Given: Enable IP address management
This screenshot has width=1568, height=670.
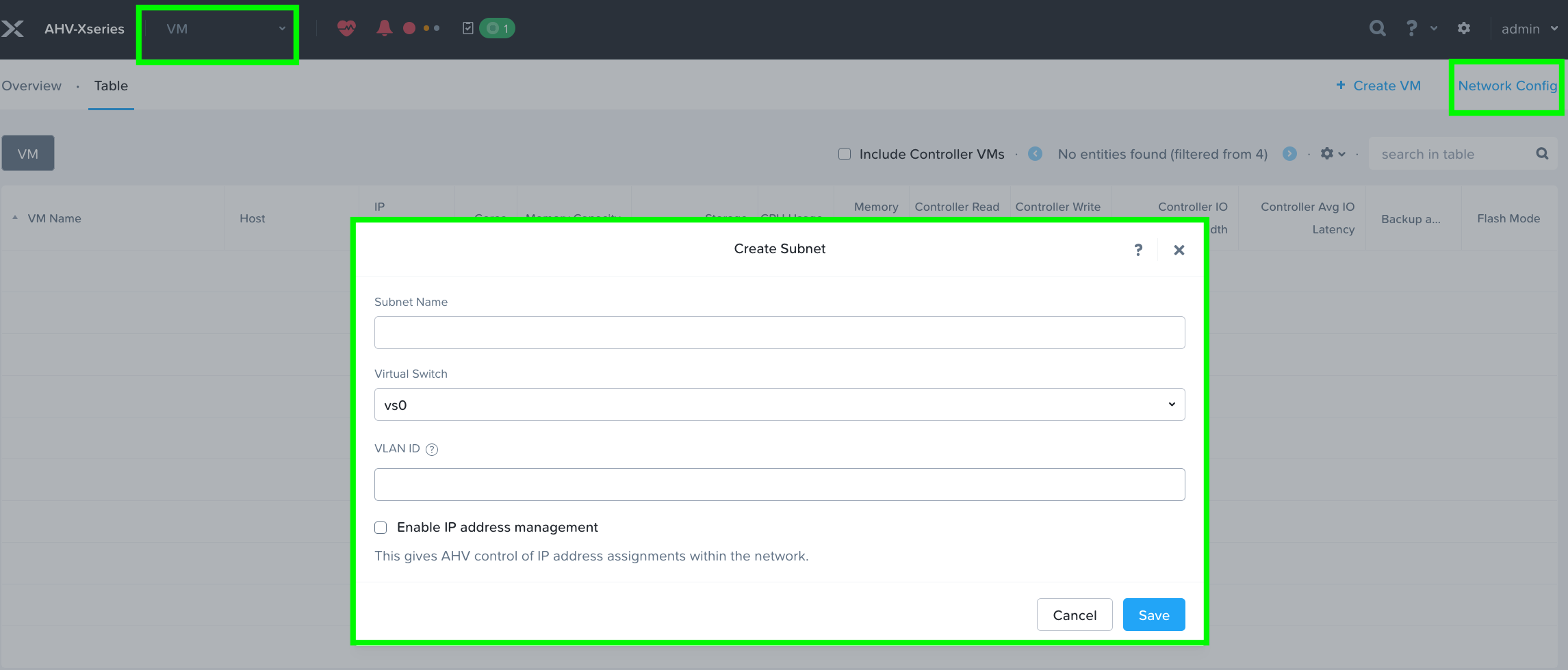Looking at the screenshot, I should click(381, 527).
